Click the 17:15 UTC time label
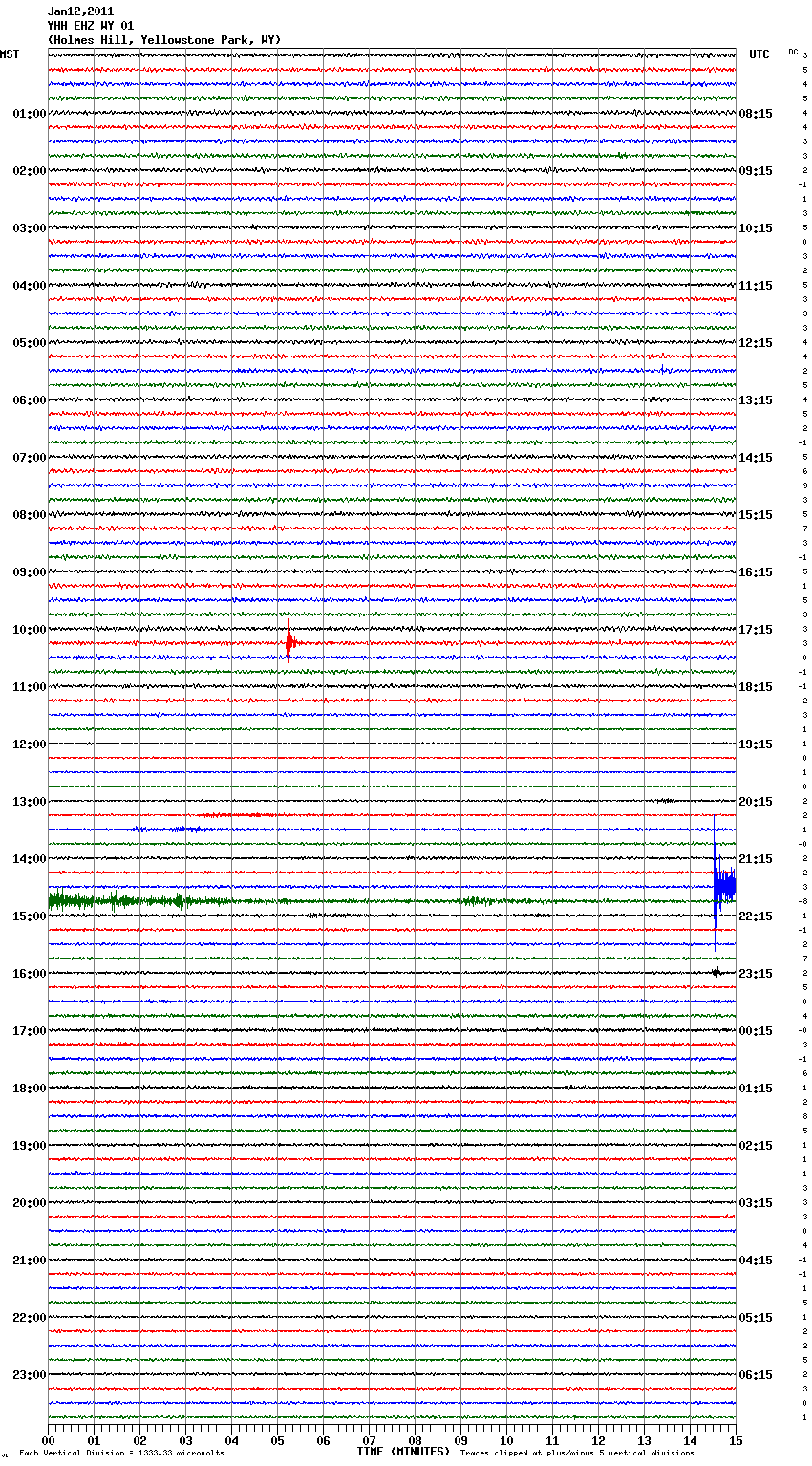 click(756, 630)
